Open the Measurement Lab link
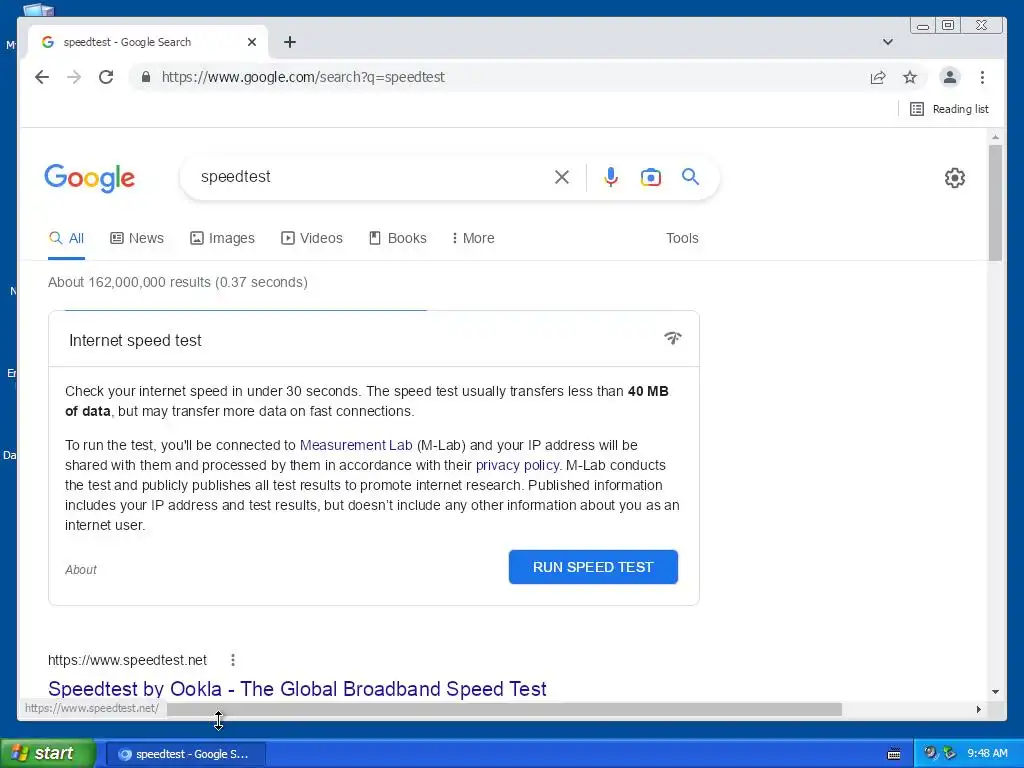Screen dimensions: 1024x768 pyautogui.click(x=356, y=445)
